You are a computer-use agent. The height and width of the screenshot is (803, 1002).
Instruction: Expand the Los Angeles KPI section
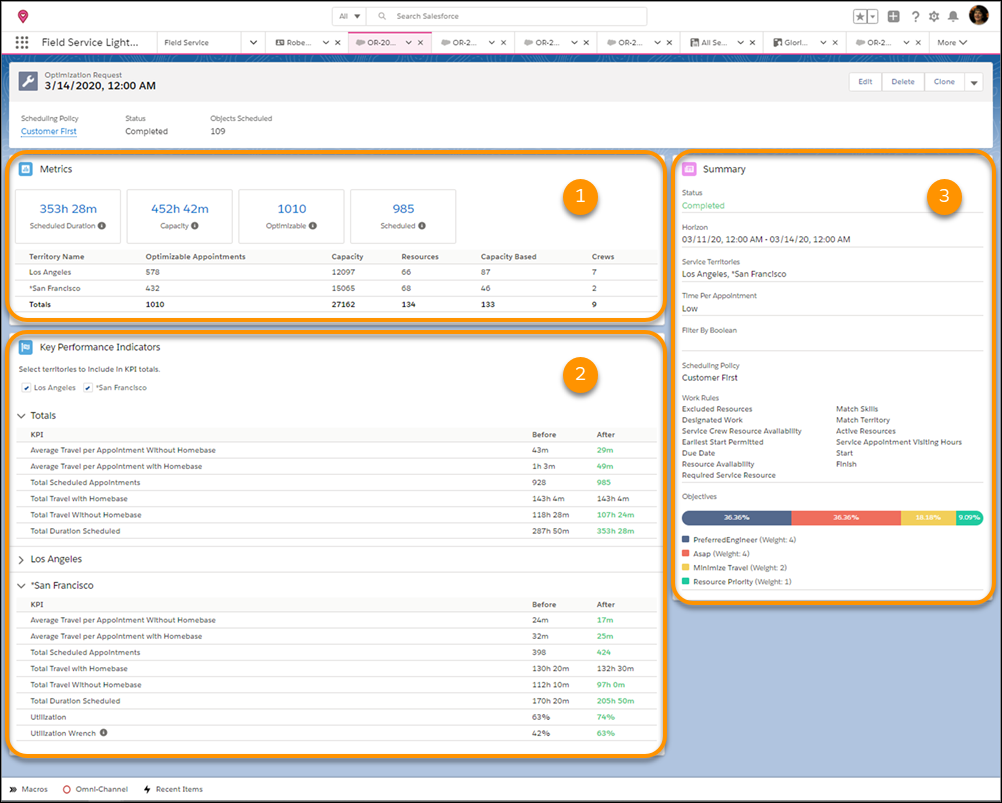21,560
